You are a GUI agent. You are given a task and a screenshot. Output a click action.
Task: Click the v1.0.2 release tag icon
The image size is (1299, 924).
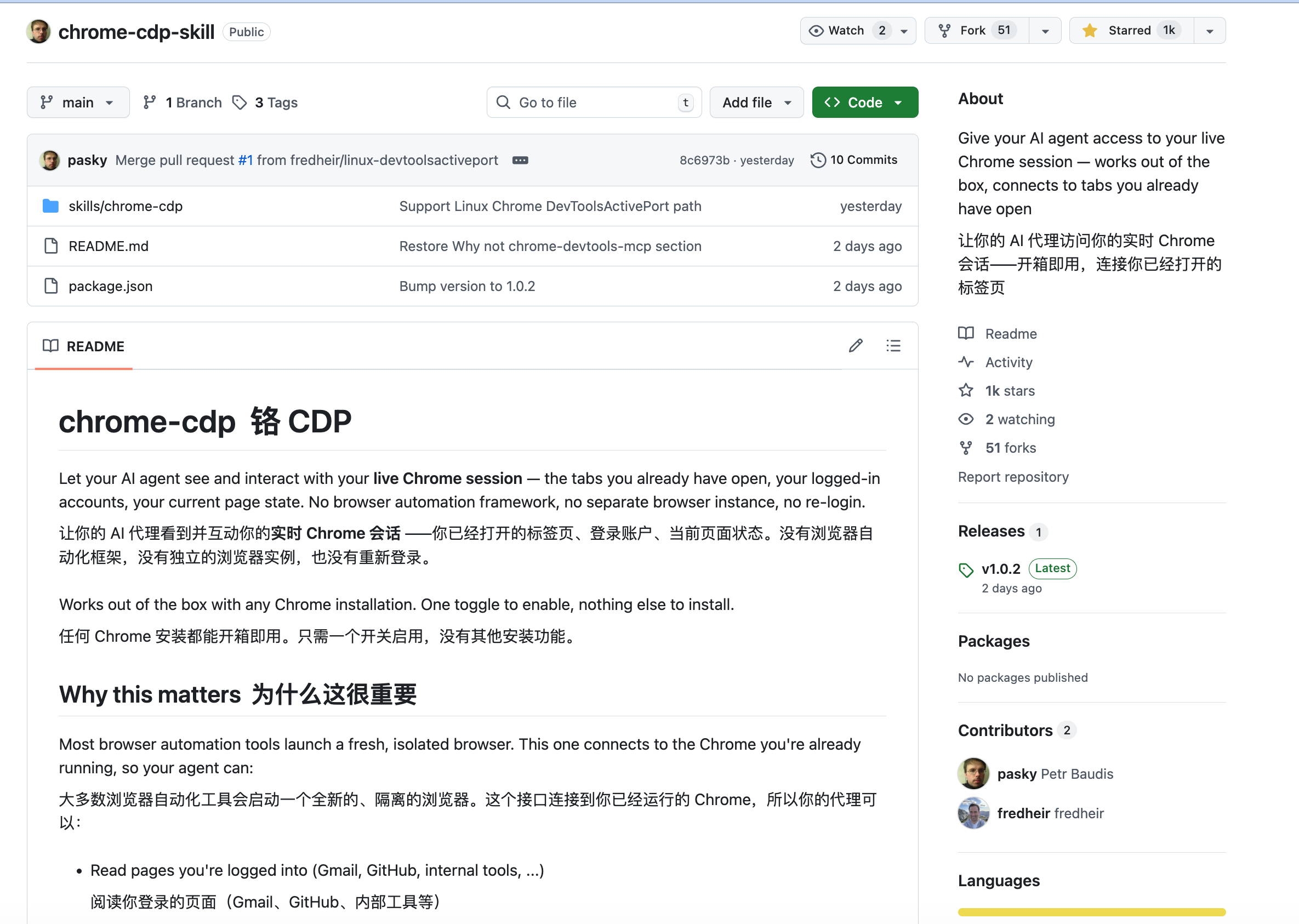click(x=966, y=569)
